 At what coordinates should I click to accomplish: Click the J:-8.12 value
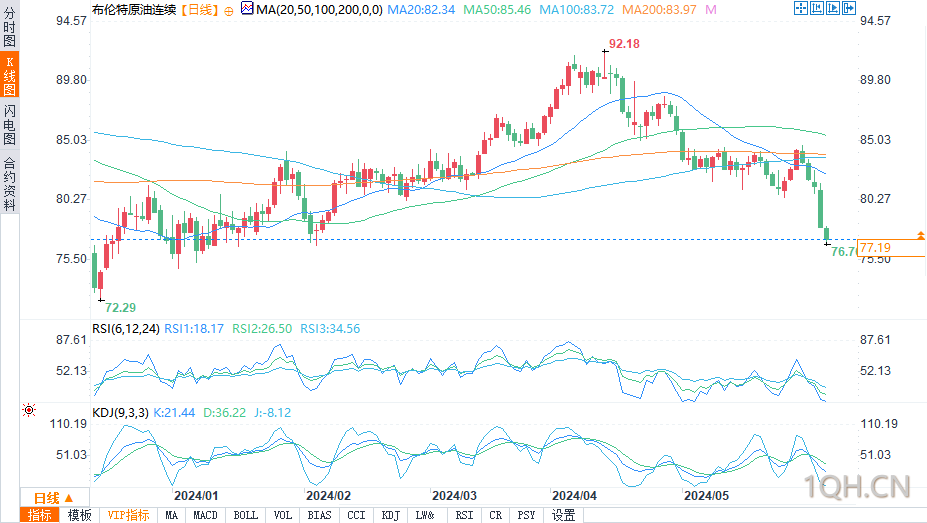[x=273, y=412]
